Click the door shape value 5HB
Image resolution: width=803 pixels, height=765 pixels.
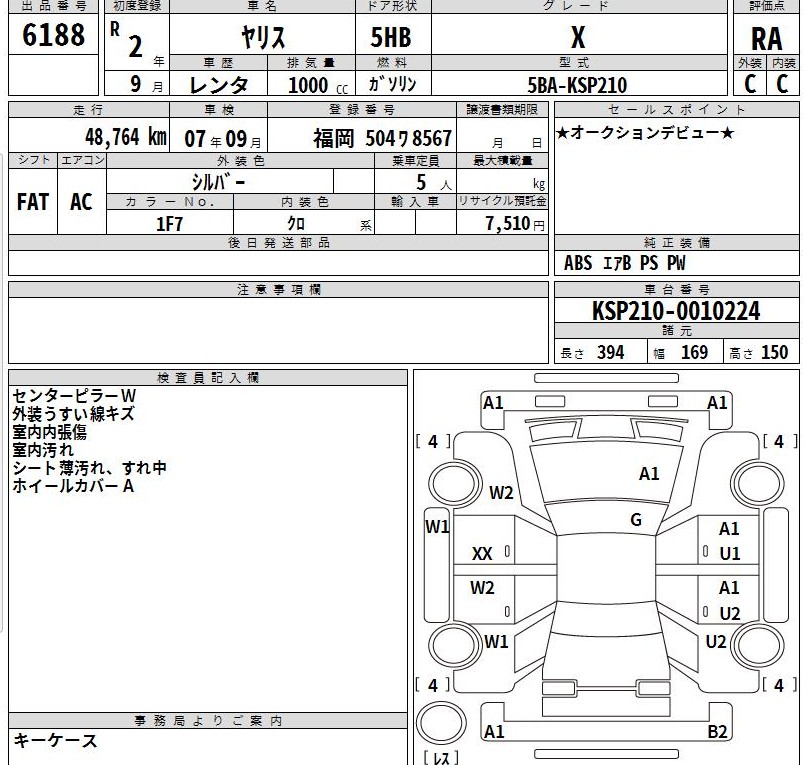(391, 37)
